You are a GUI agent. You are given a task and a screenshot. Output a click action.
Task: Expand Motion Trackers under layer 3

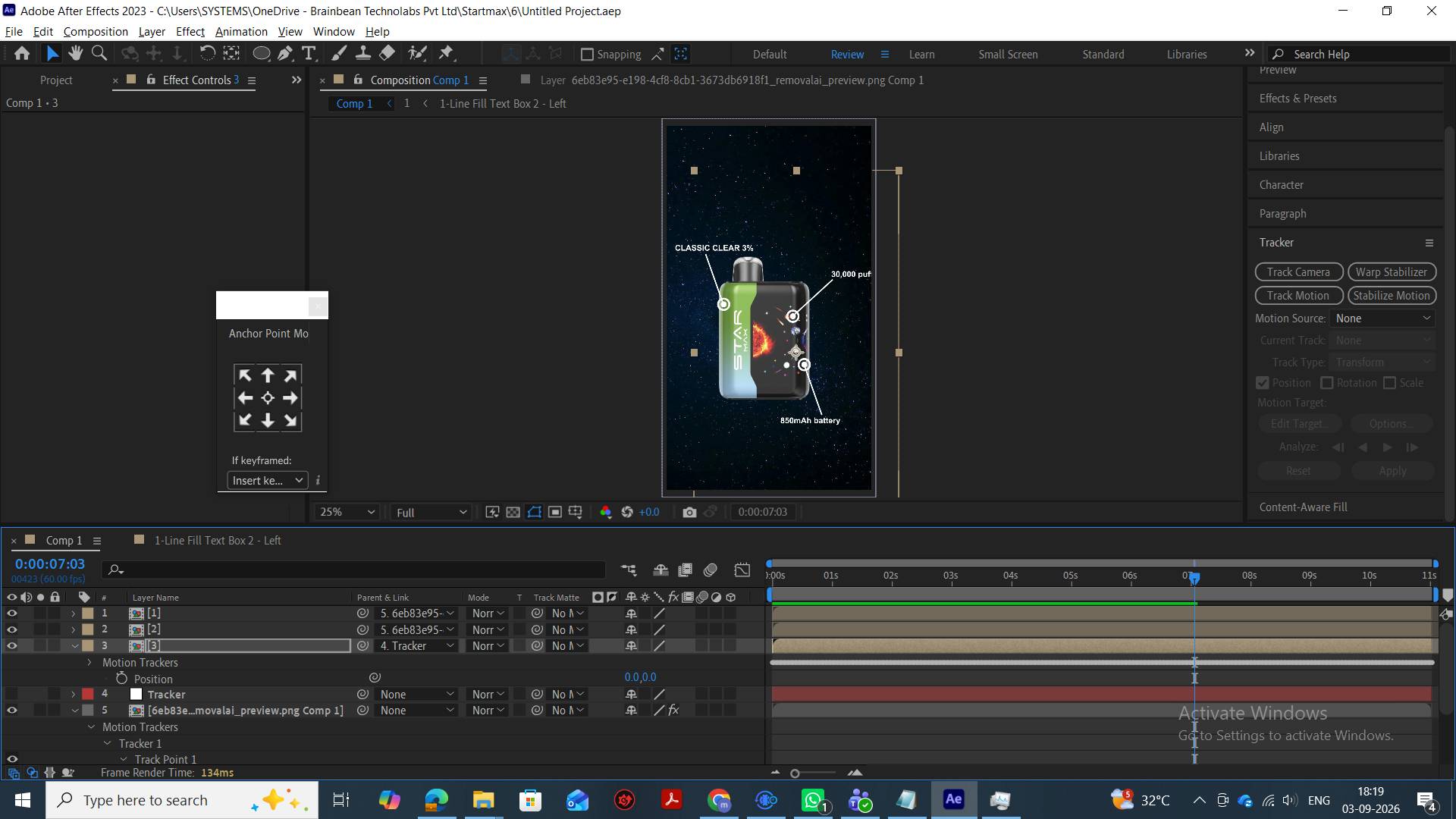pyautogui.click(x=89, y=663)
